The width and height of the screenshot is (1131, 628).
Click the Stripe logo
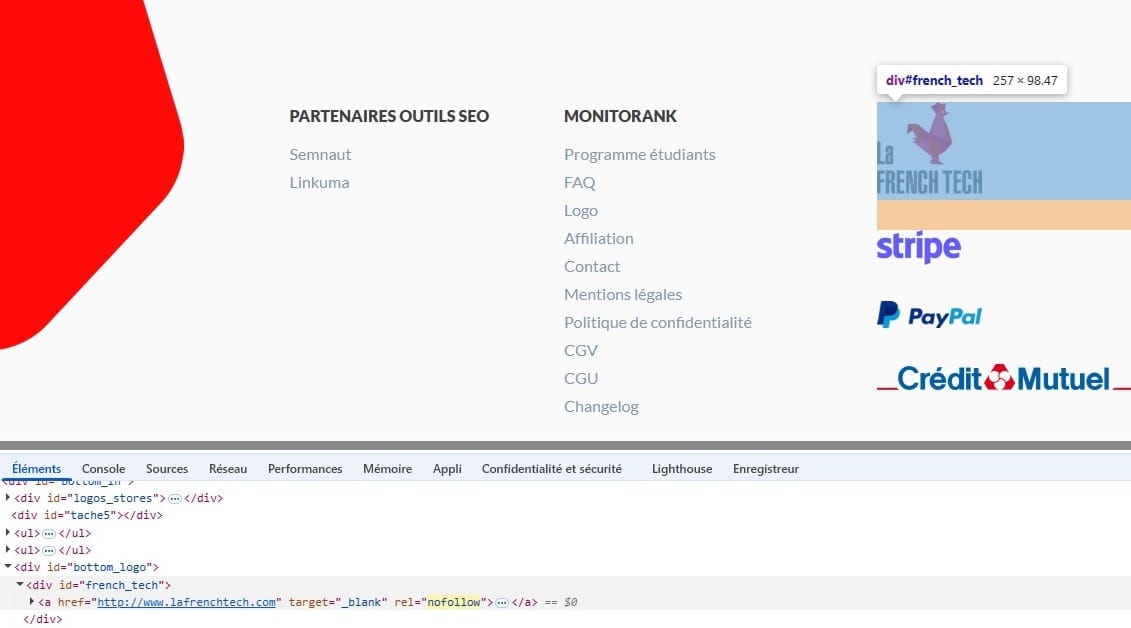click(918, 247)
